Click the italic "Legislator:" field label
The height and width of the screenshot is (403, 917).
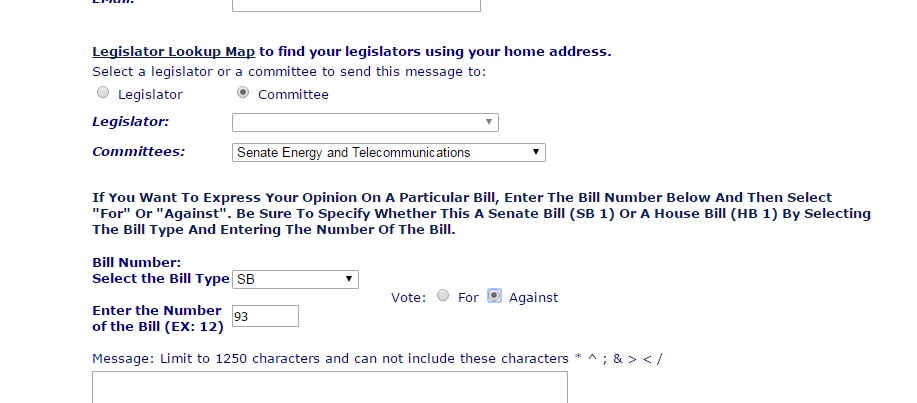pyautogui.click(x=131, y=122)
